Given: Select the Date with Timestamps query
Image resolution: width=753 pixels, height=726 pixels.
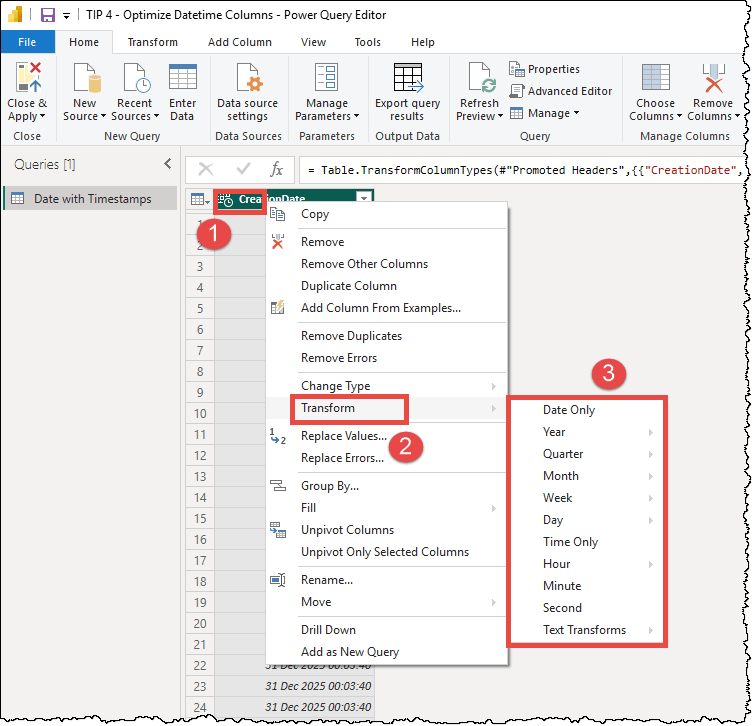Looking at the screenshot, I should [92, 199].
